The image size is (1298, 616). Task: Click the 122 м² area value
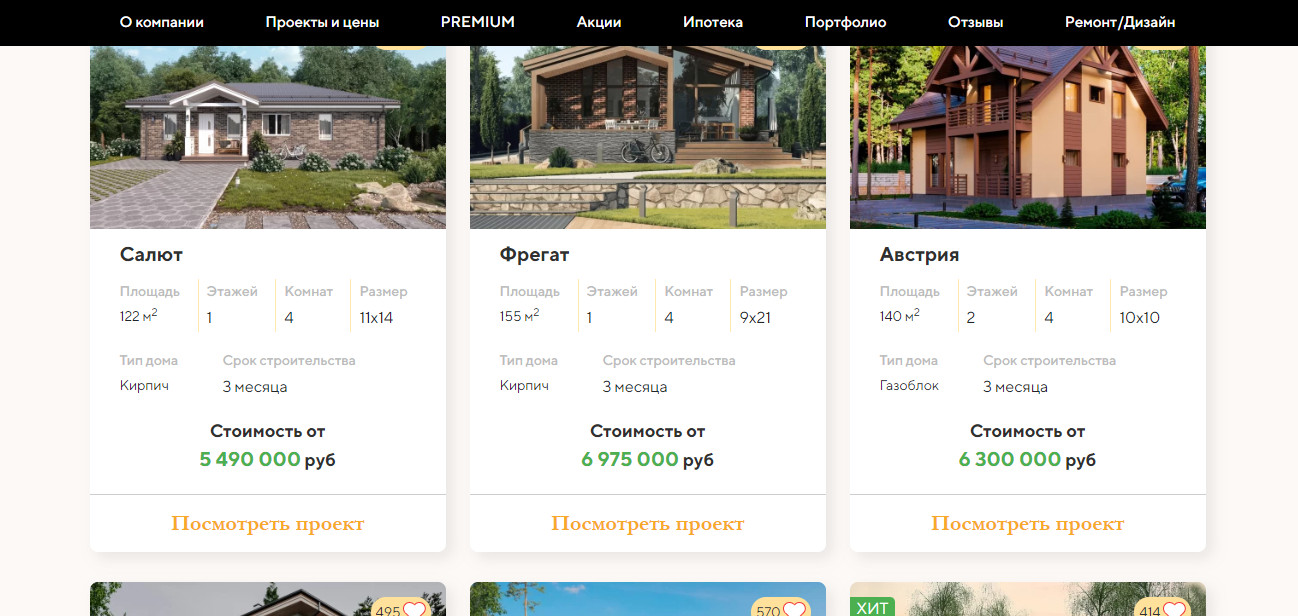click(139, 317)
